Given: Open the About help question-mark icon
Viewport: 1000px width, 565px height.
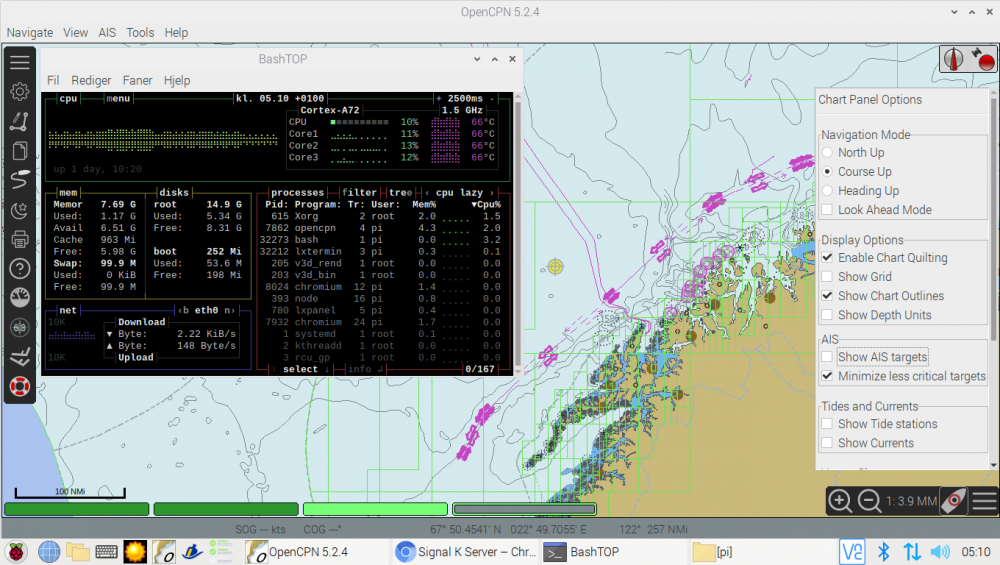Looking at the screenshot, I should [x=20, y=268].
